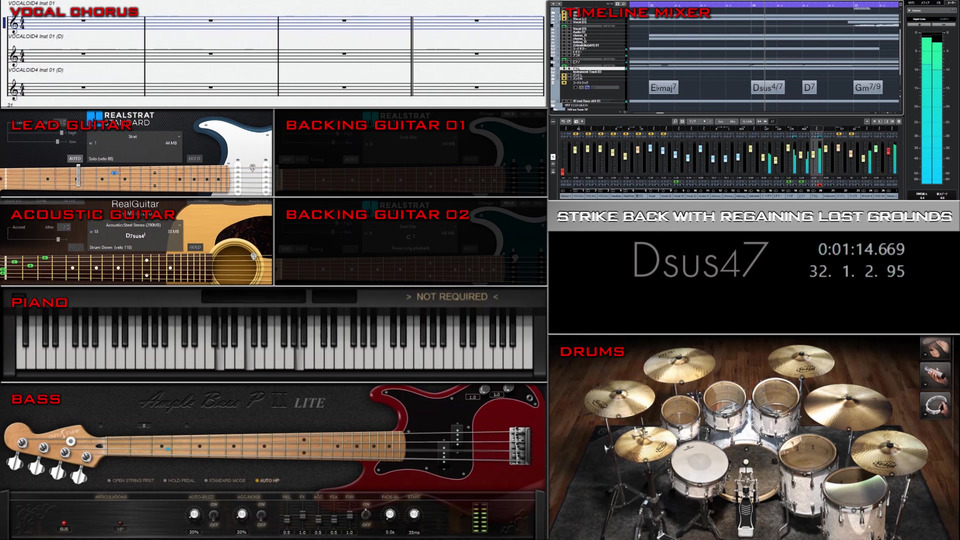Select the Gm7/9 chord event in the timeline
960x540 pixels.
pos(868,88)
